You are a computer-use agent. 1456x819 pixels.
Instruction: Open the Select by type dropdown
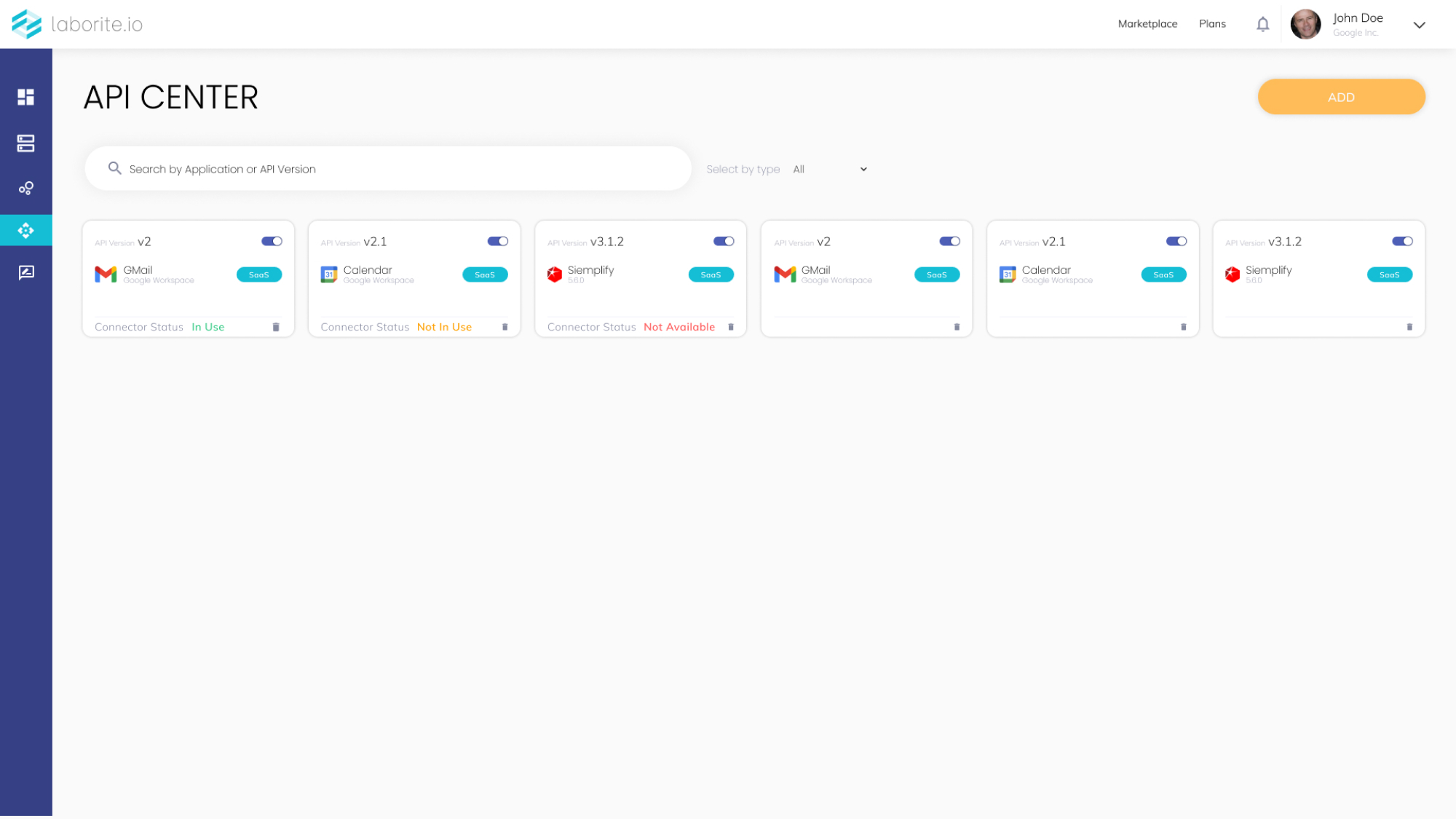coord(830,170)
